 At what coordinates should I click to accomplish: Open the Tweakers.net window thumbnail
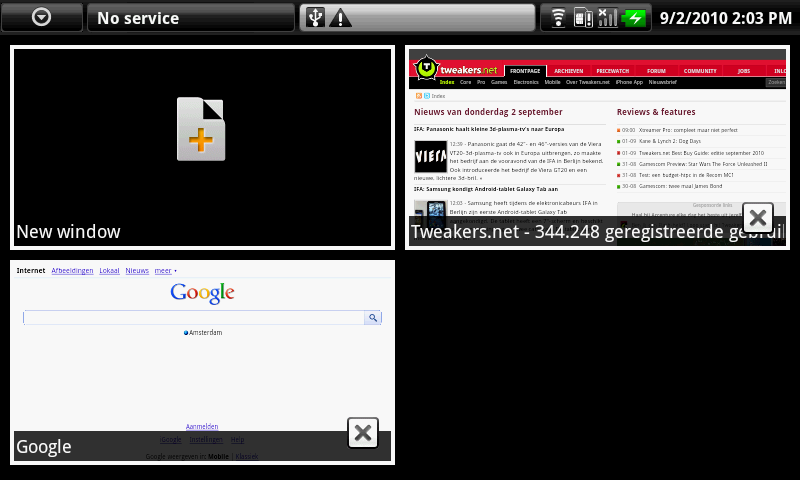[597, 147]
